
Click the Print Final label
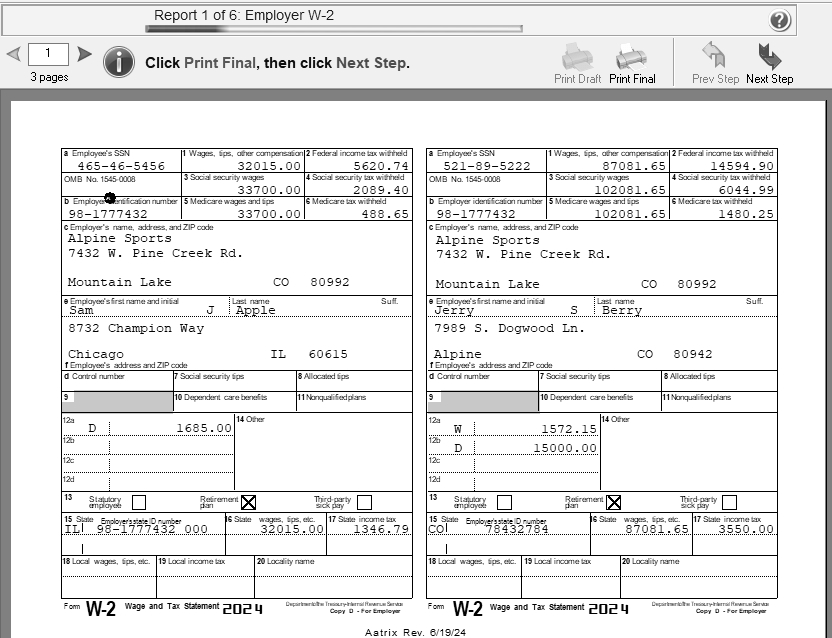click(x=632, y=79)
